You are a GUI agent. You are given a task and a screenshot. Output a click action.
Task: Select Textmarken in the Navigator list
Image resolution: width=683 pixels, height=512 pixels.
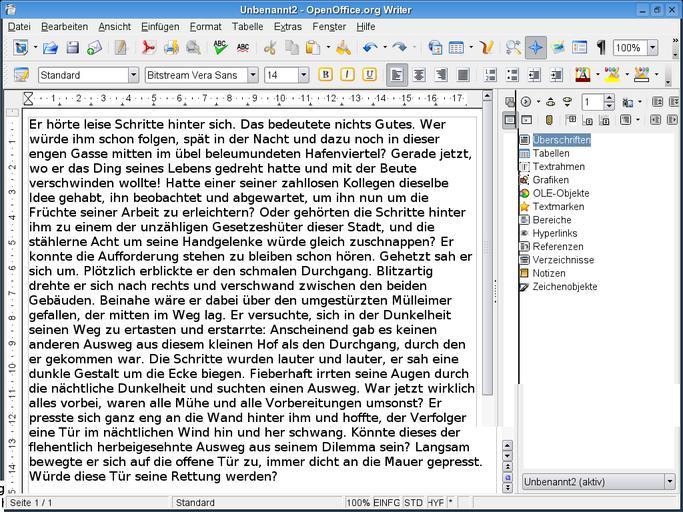click(x=558, y=206)
